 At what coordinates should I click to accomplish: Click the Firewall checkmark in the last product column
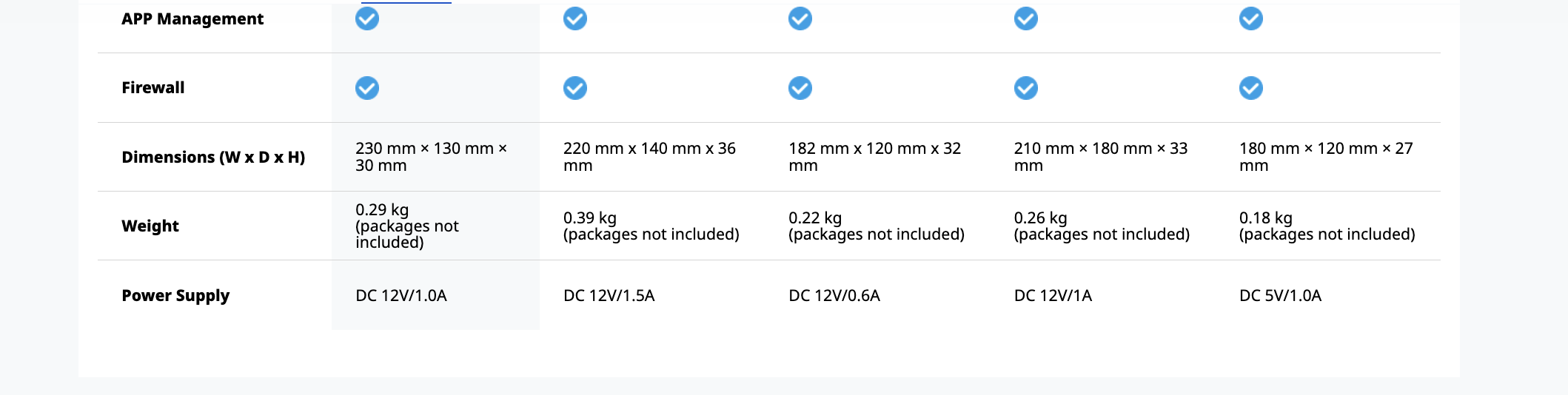click(1251, 88)
